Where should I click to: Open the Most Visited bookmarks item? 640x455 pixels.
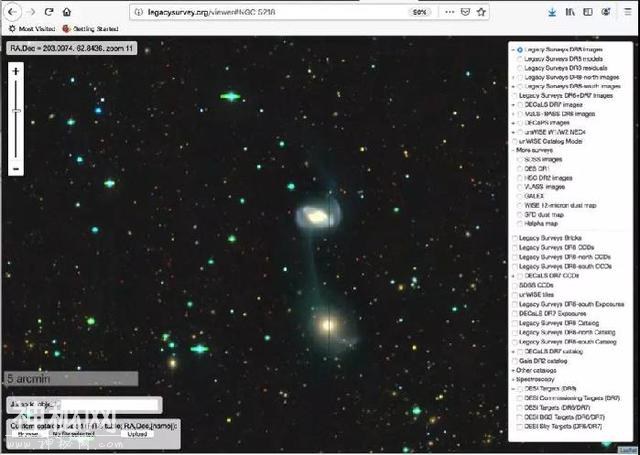point(32,29)
